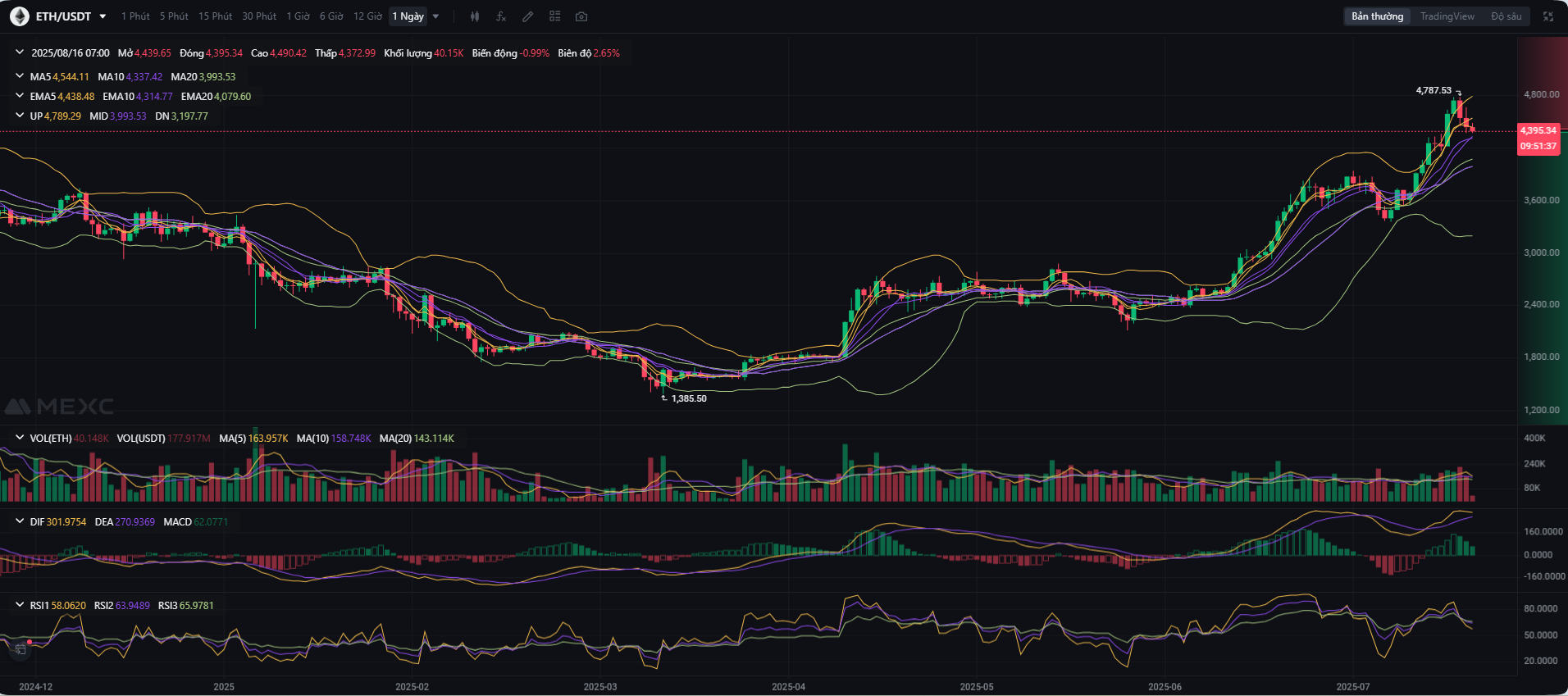The image size is (1568, 696).
Task: Switch to the 15 Phút timeframe
Action: (215, 16)
